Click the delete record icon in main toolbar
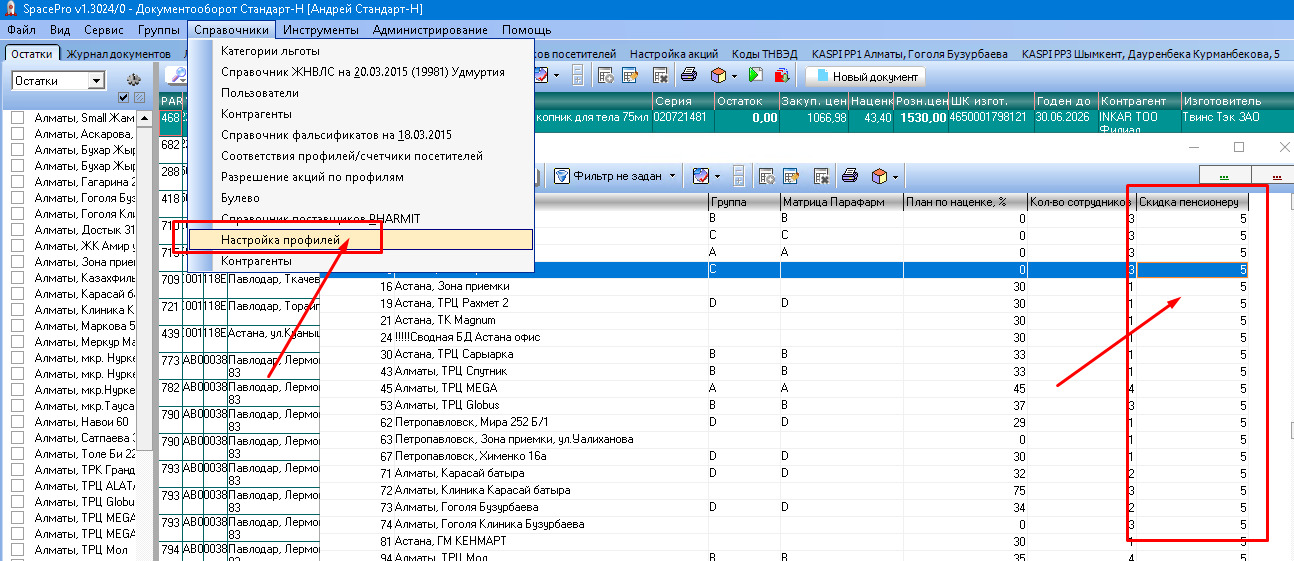The width and height of the screenshot is (1294, 561). pyautogui.click(x=660, y=76)
